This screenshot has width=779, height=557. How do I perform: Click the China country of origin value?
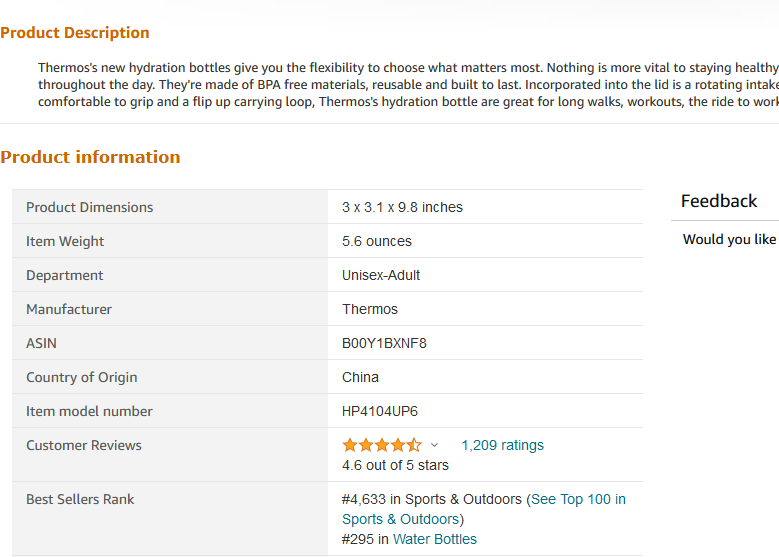(360, 378)
